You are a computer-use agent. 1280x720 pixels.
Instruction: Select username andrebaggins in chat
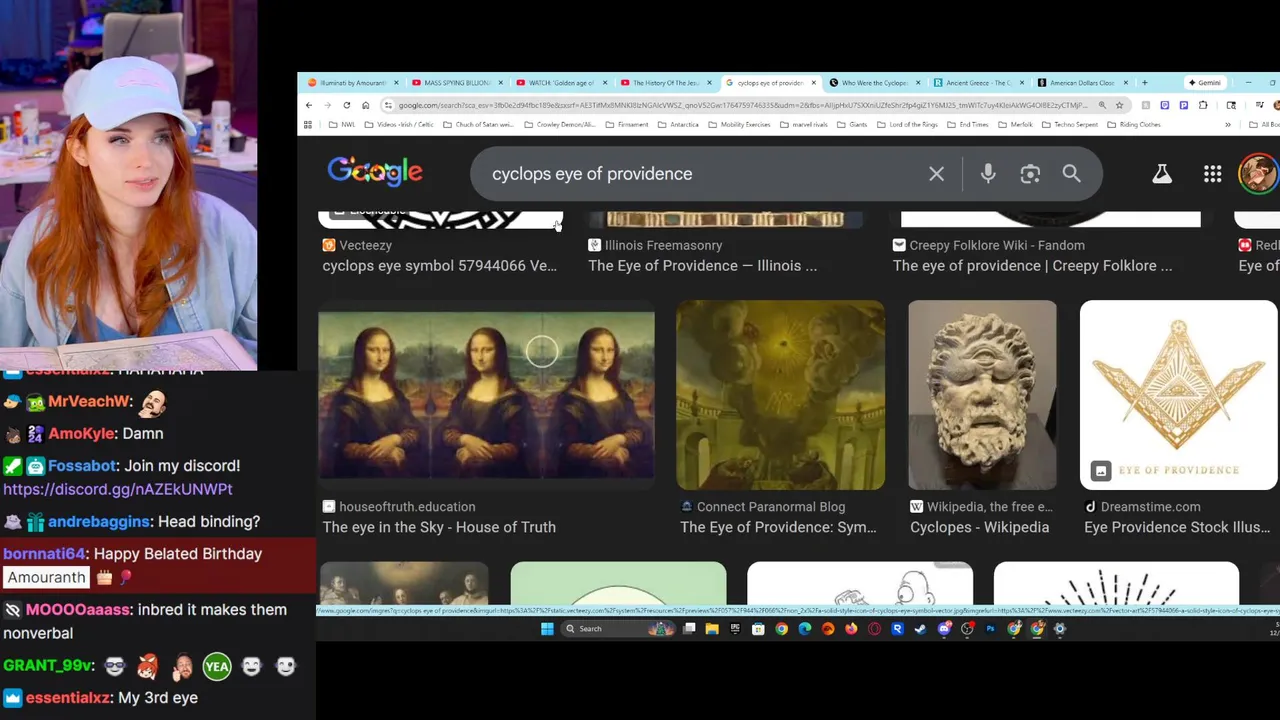tap(98, 522)
